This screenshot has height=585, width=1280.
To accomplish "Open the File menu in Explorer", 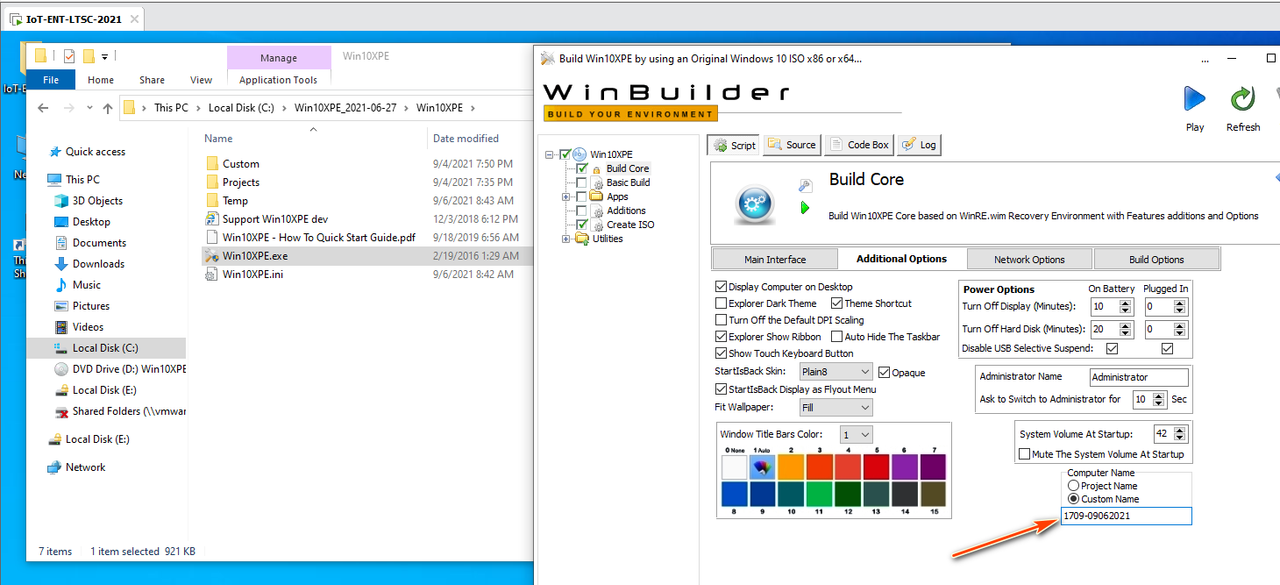I will [50, 80].
